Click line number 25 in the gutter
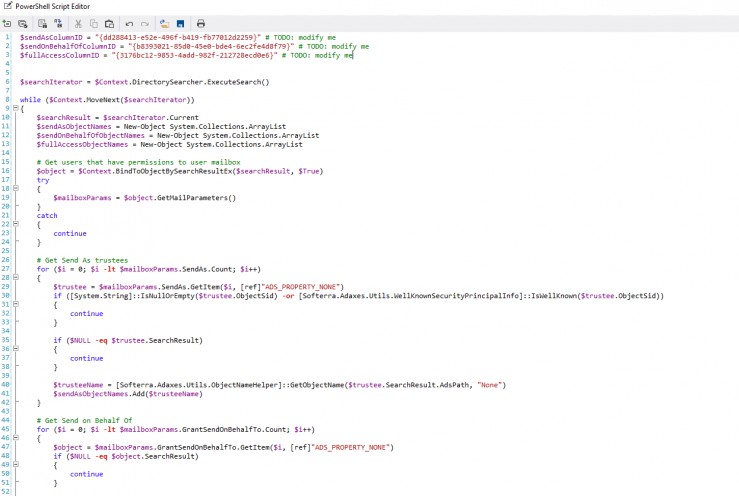This screenshot has height=496, width=739. coord(6,251)
